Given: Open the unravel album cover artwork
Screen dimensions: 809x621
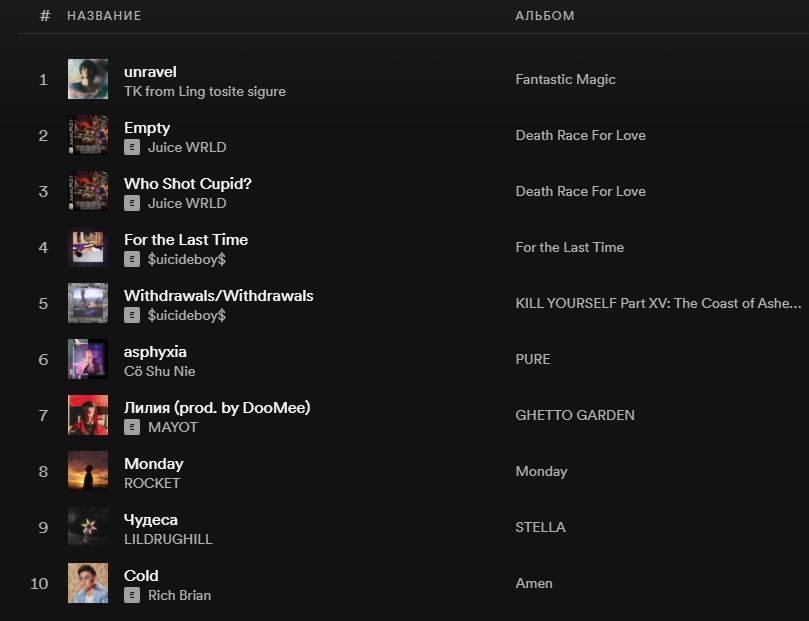Looking at the screenshot, I should tap(87, 79).
